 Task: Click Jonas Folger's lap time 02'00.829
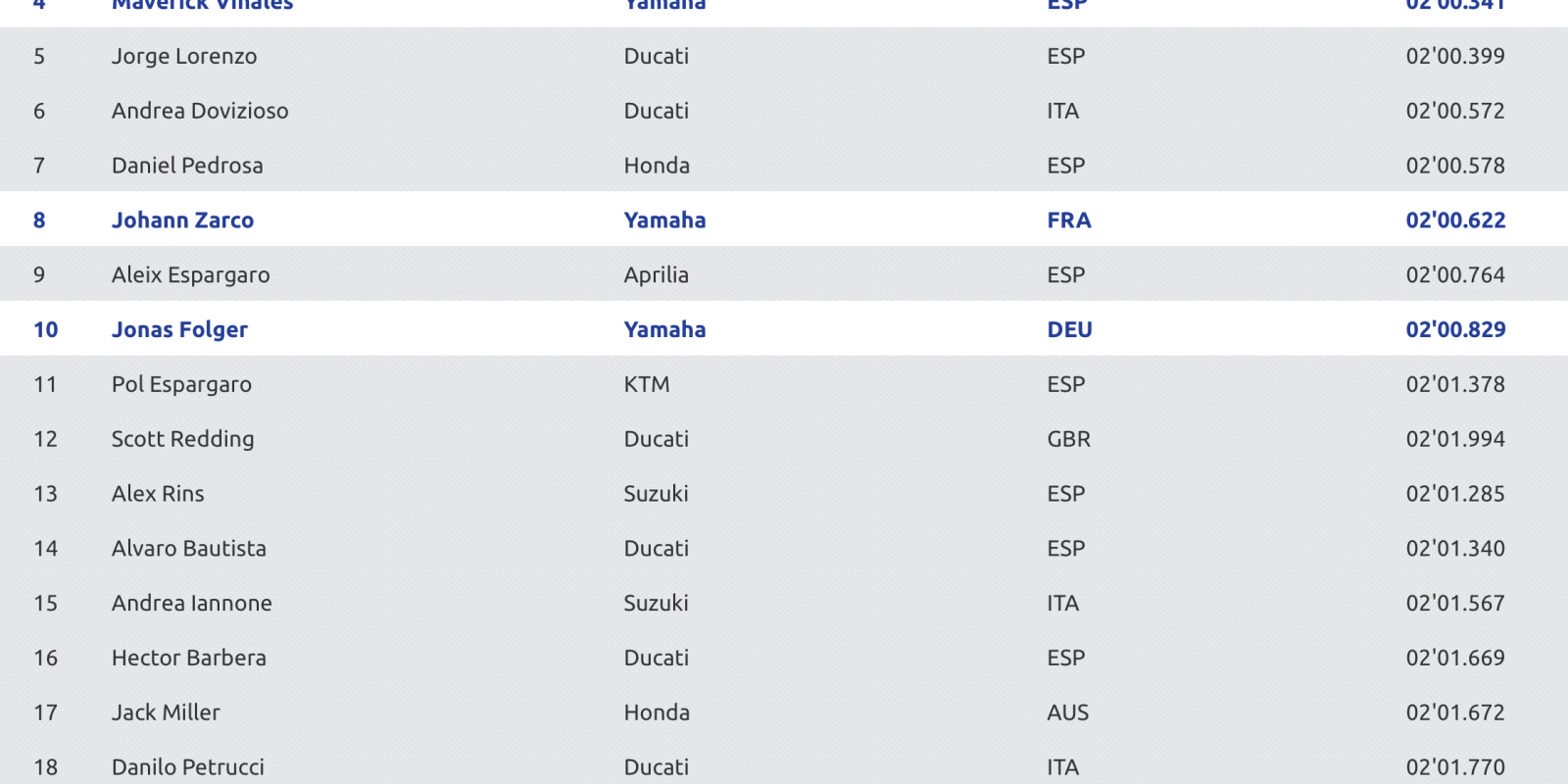tap(1455, 330)
